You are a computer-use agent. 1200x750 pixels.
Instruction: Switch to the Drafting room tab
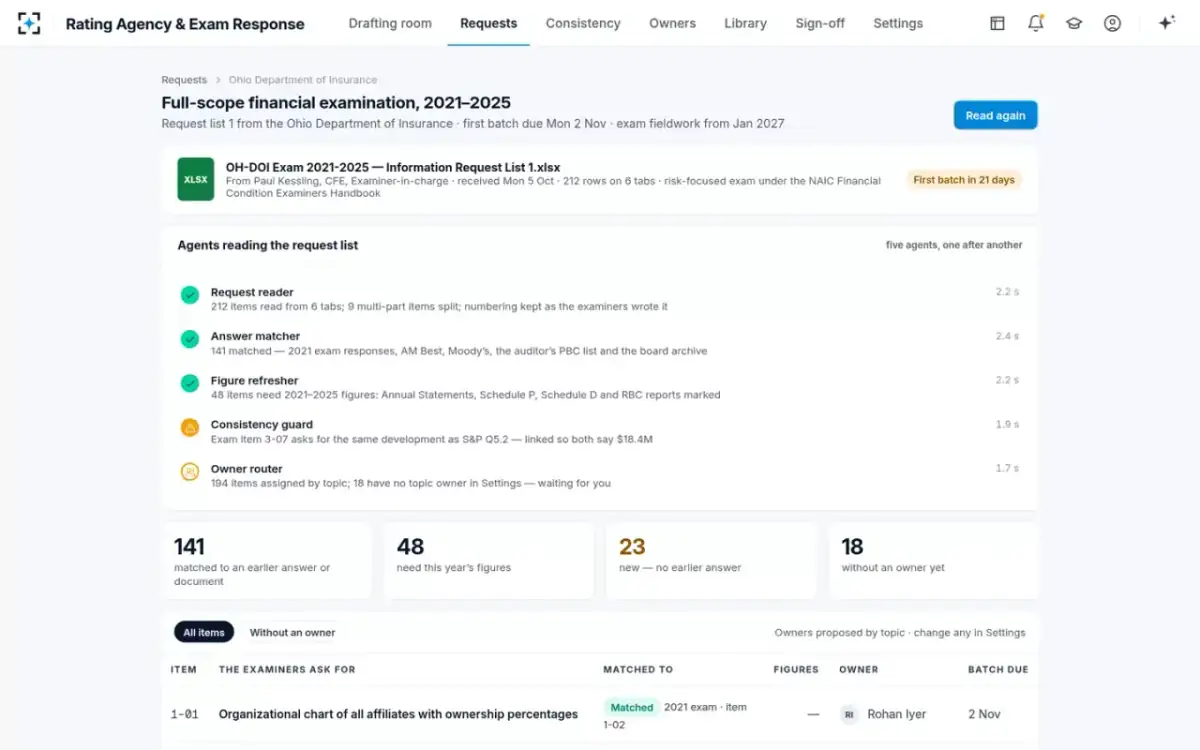pyautogui.click(x=390, y=23)
